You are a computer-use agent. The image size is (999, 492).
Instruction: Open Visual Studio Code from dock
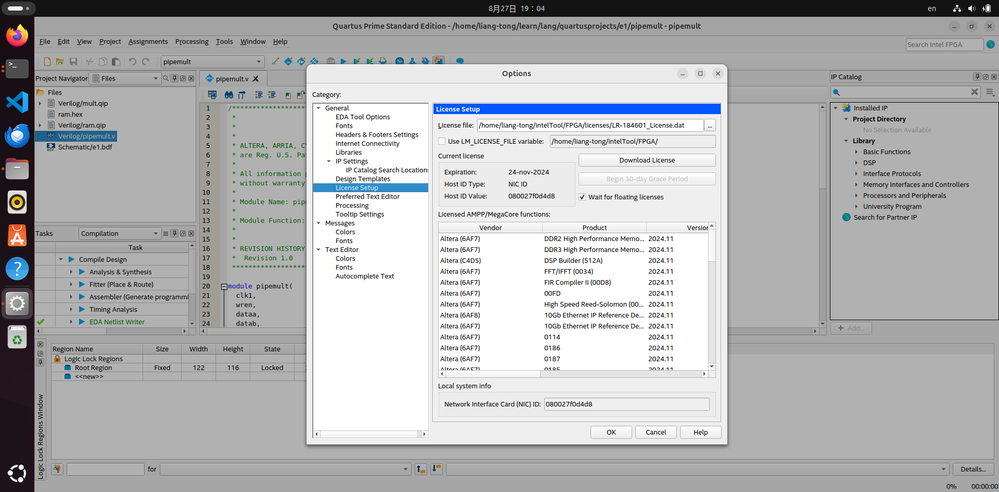(x=16, y=101)
